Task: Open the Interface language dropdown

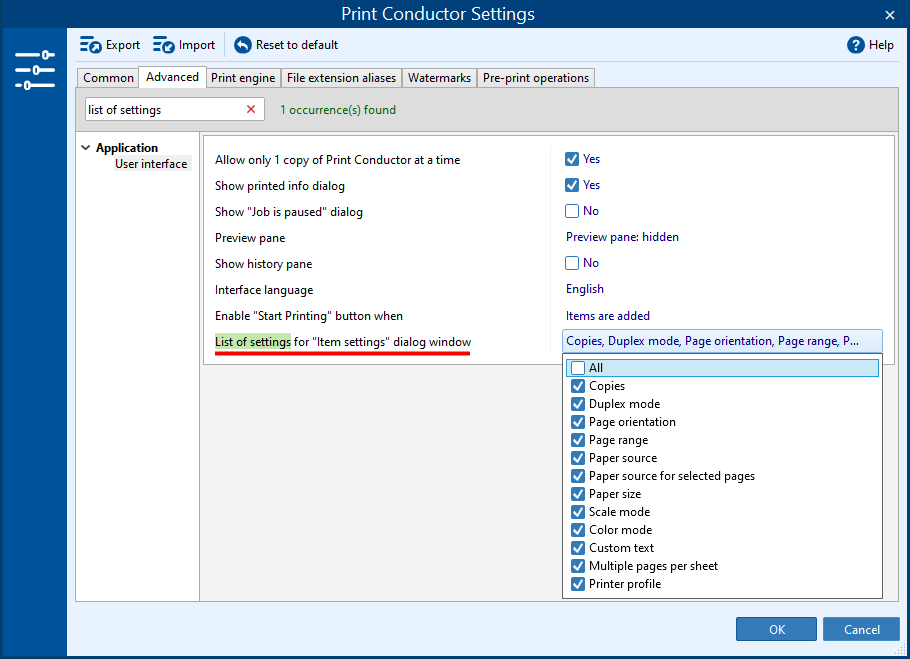Action: (585, 289)
